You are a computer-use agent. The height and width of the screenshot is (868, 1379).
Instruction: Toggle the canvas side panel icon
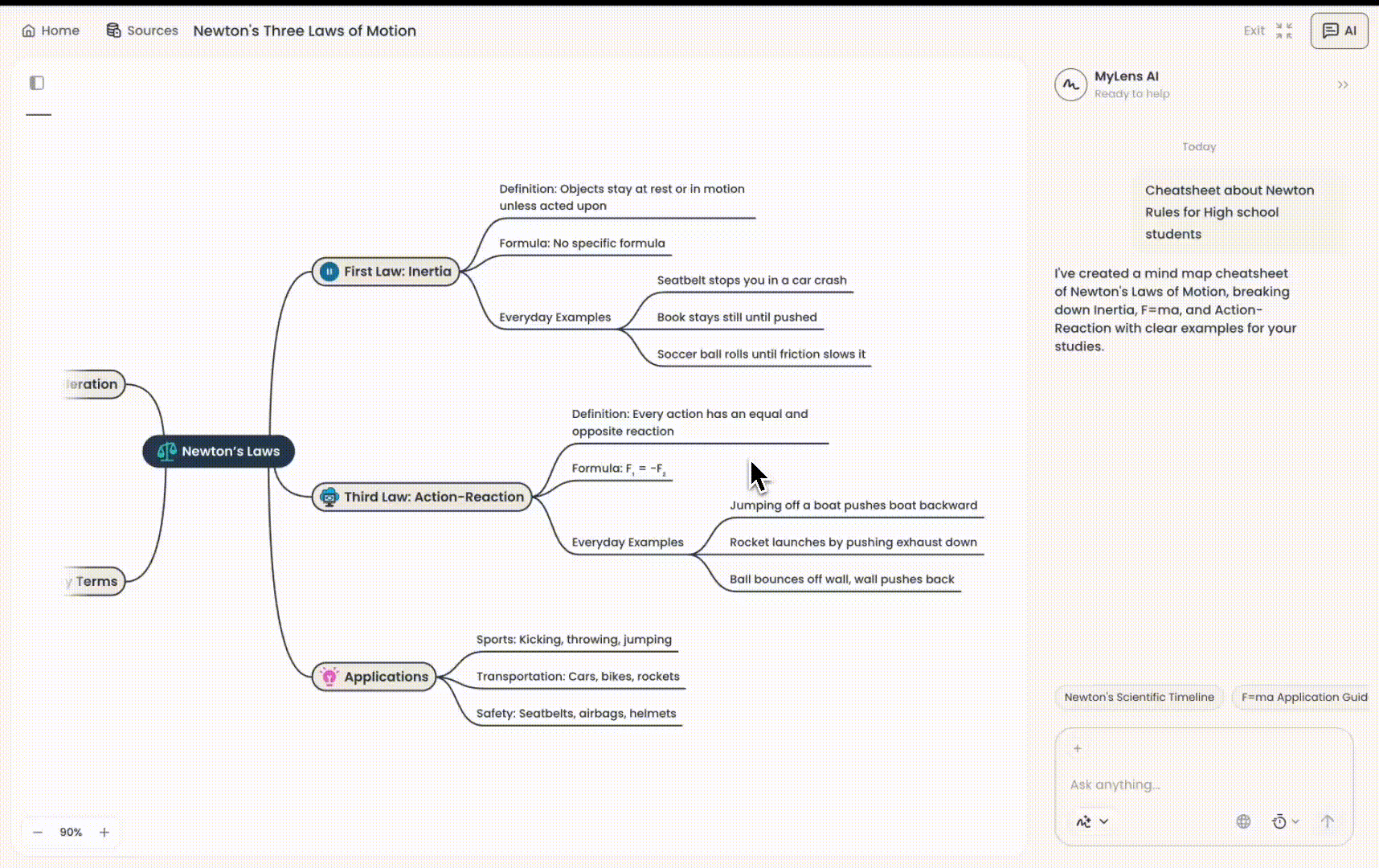(x=37, y=83)
